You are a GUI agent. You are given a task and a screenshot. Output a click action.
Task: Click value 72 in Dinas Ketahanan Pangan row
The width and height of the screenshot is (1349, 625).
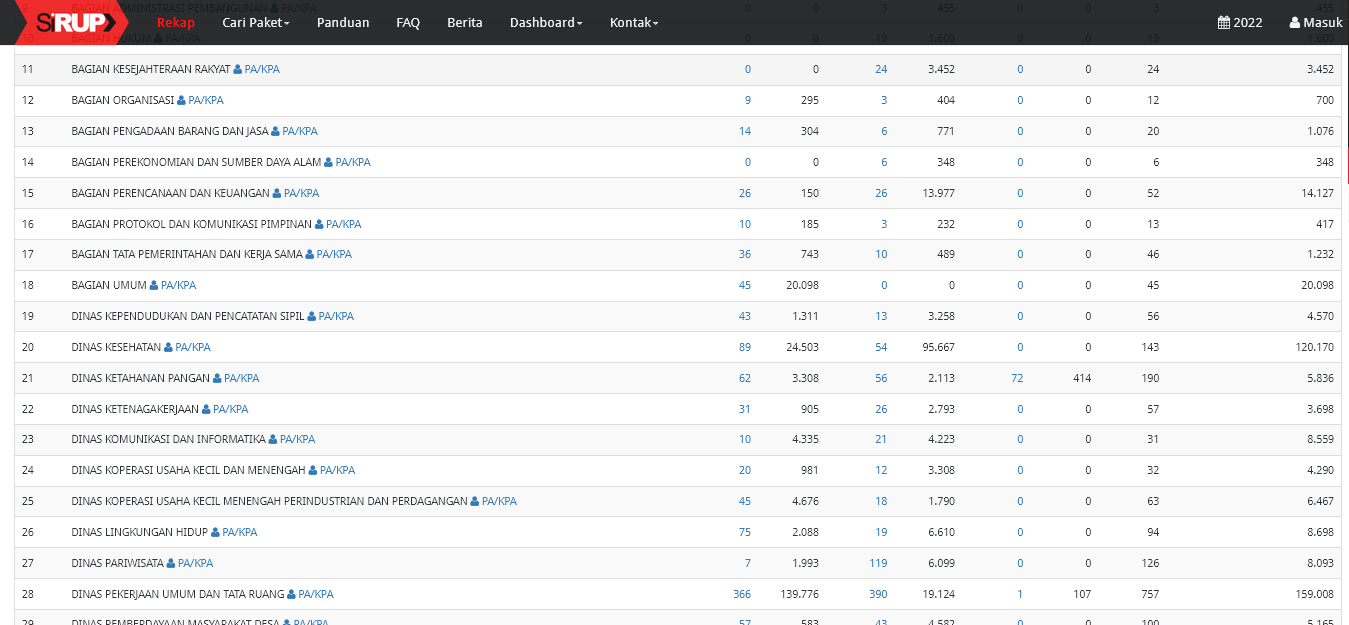click(1017, 378)
